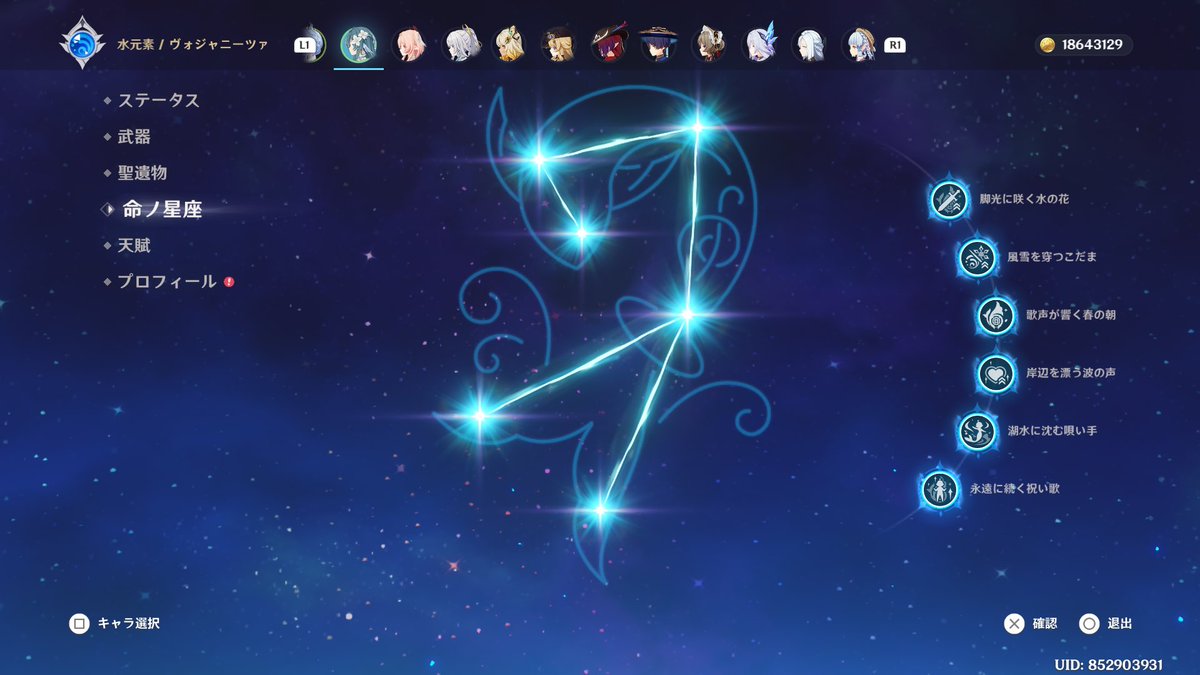Viewport: 1200px width, 675px height.
Task: Click 退出 circle button prompt
Action: coord(1106,624)
